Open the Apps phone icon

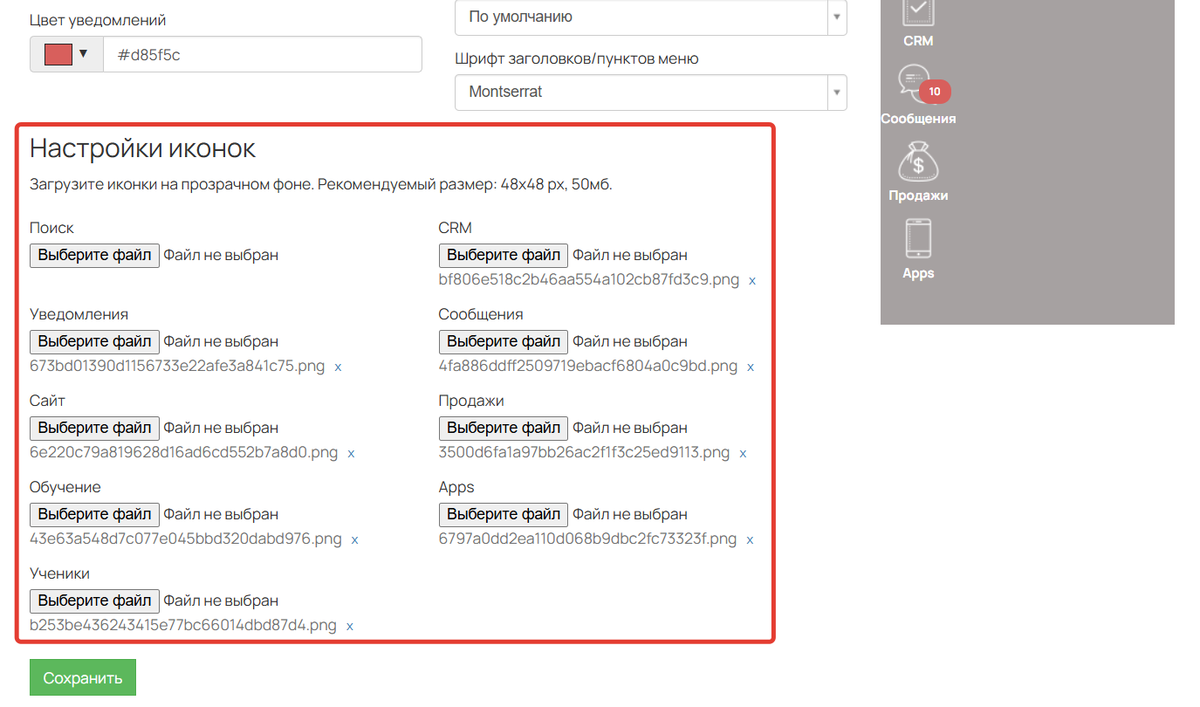918,239
